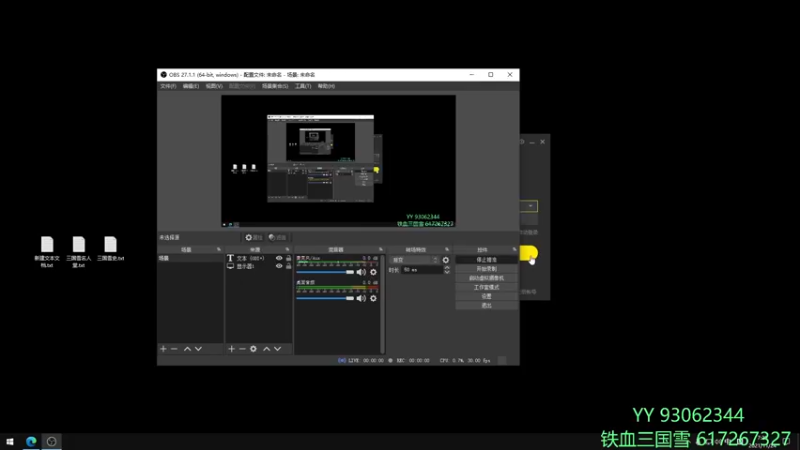Open Microsoft Edge from the taskbar
This screenshot has width=800, height=450.
[x=31, y=441]
